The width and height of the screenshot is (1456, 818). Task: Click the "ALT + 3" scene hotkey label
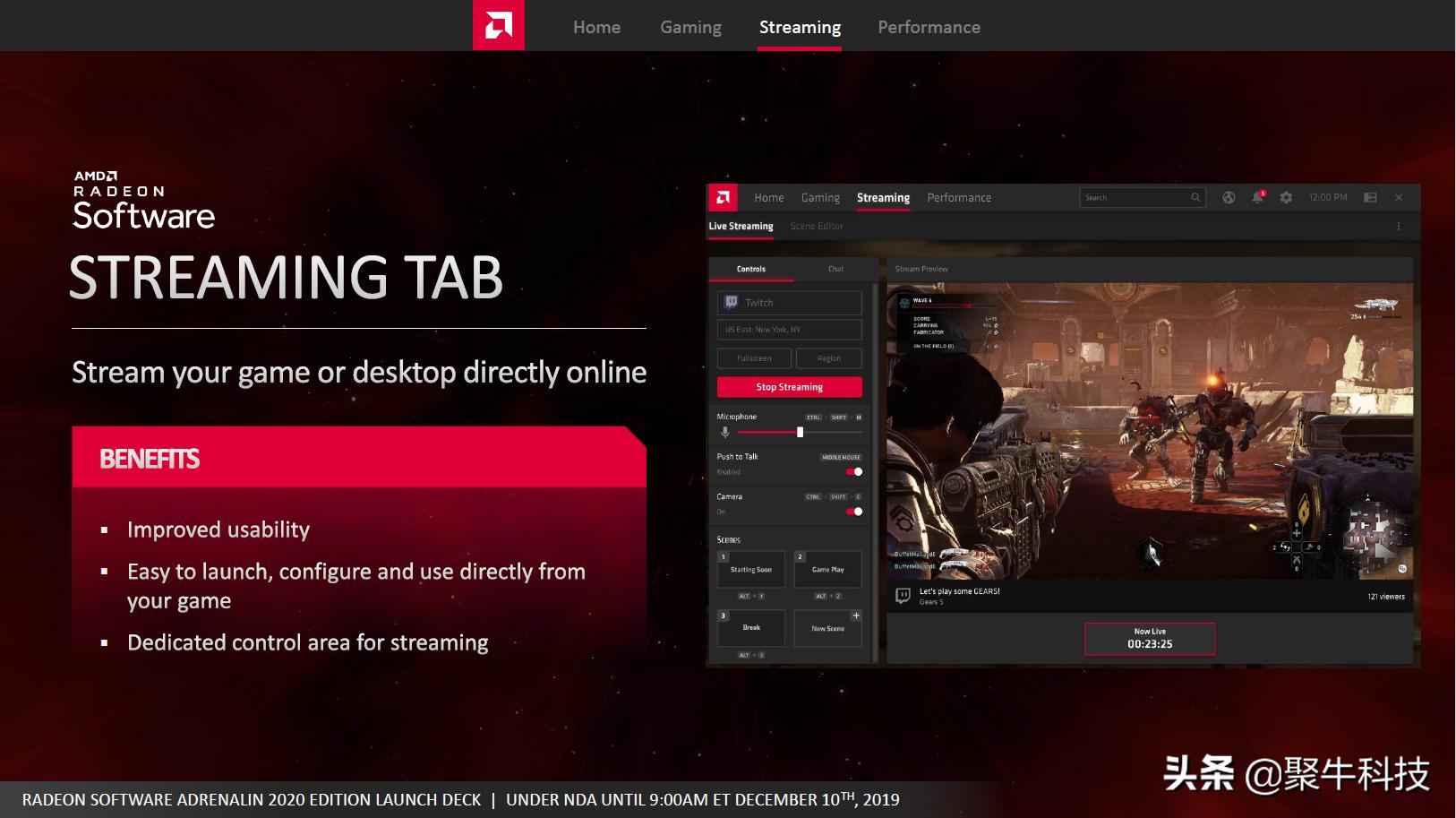(750, 655)
